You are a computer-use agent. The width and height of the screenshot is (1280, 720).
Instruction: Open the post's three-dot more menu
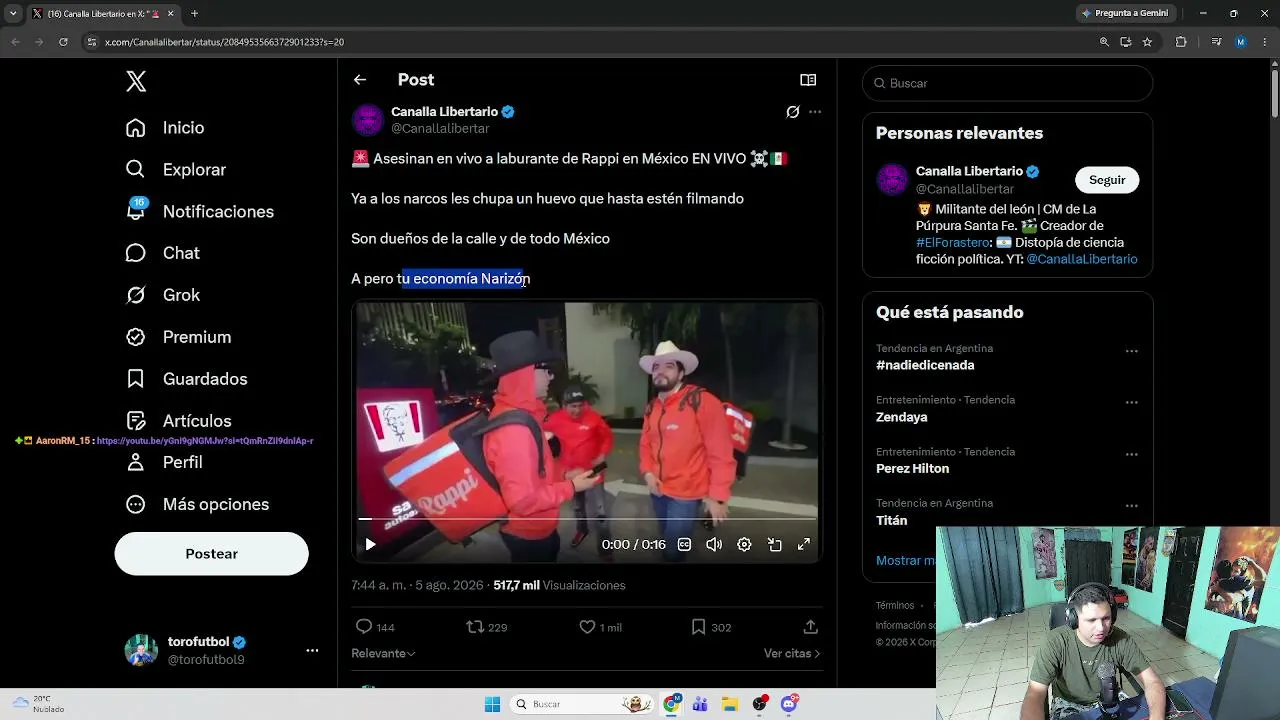815,112
